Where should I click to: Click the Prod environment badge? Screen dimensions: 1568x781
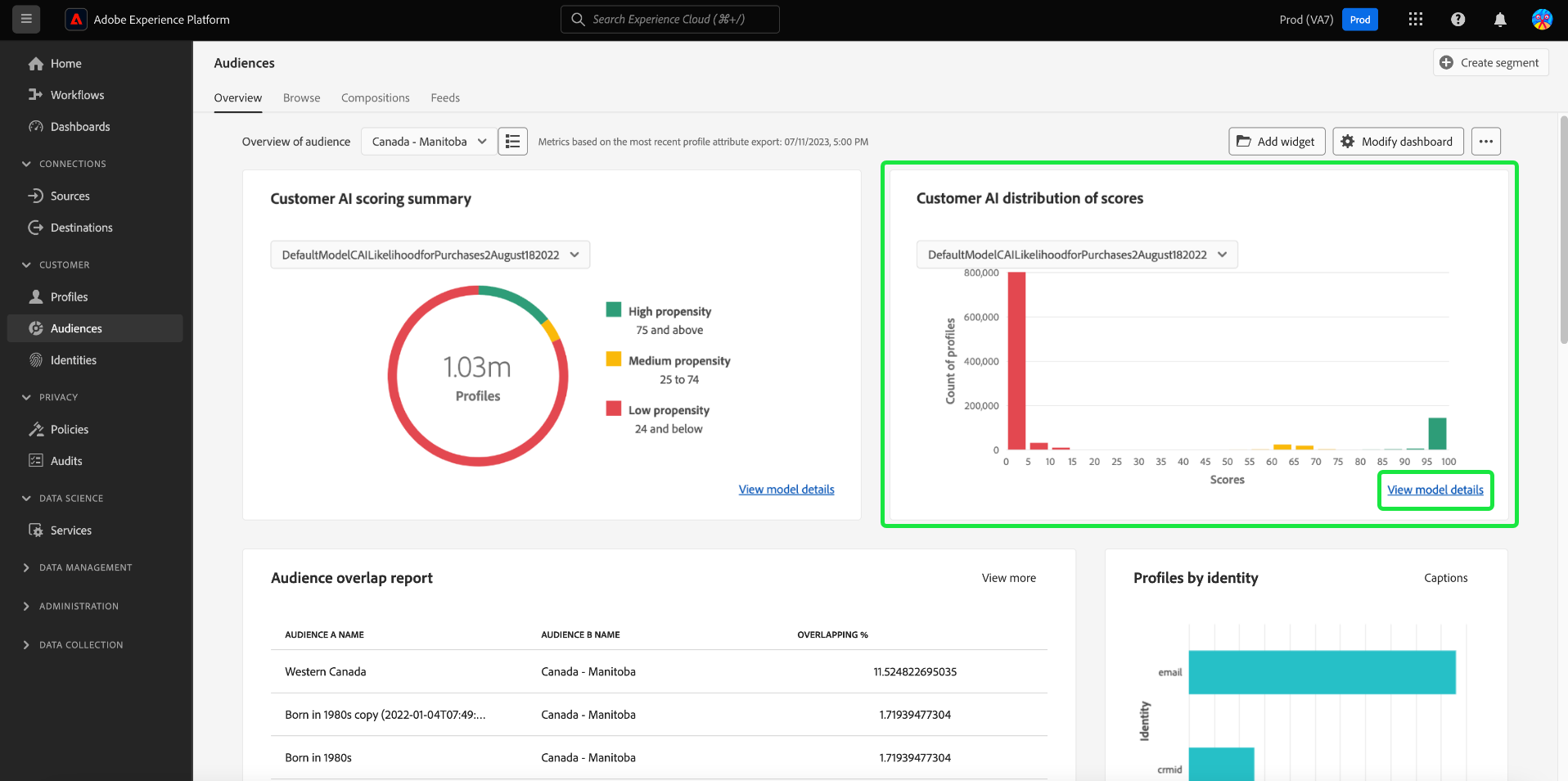tap(1360, 20)
